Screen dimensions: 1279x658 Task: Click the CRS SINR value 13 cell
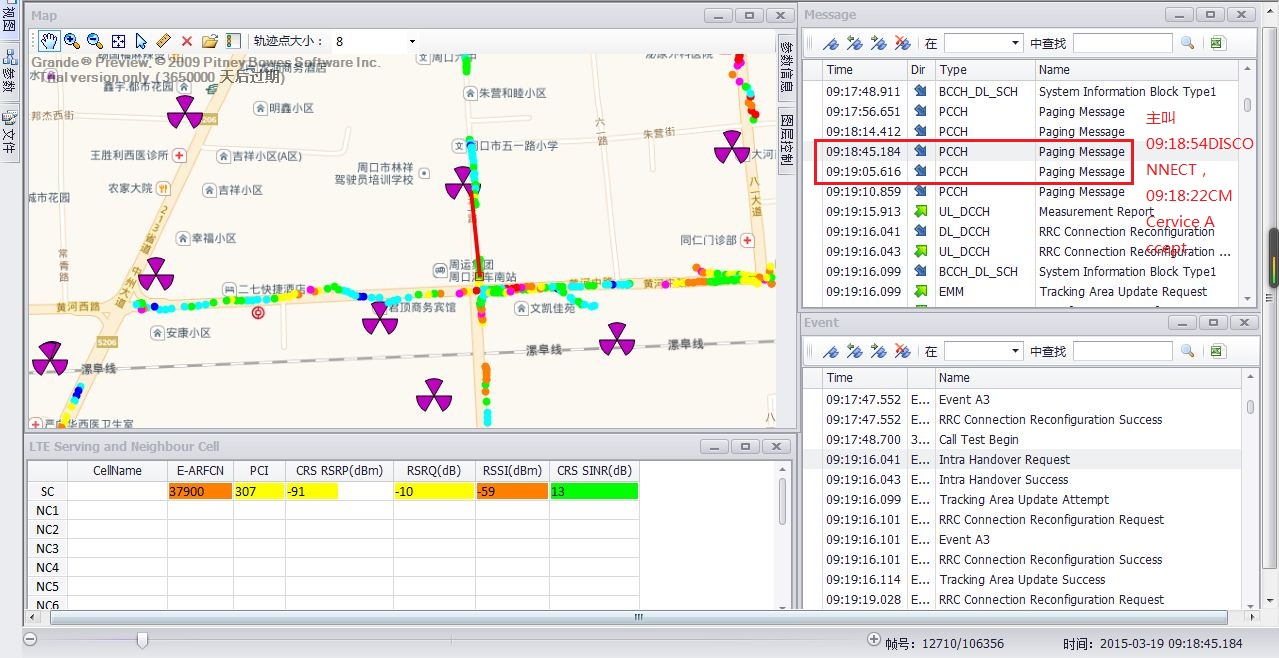pyautogui.click(x=594, y=491)
